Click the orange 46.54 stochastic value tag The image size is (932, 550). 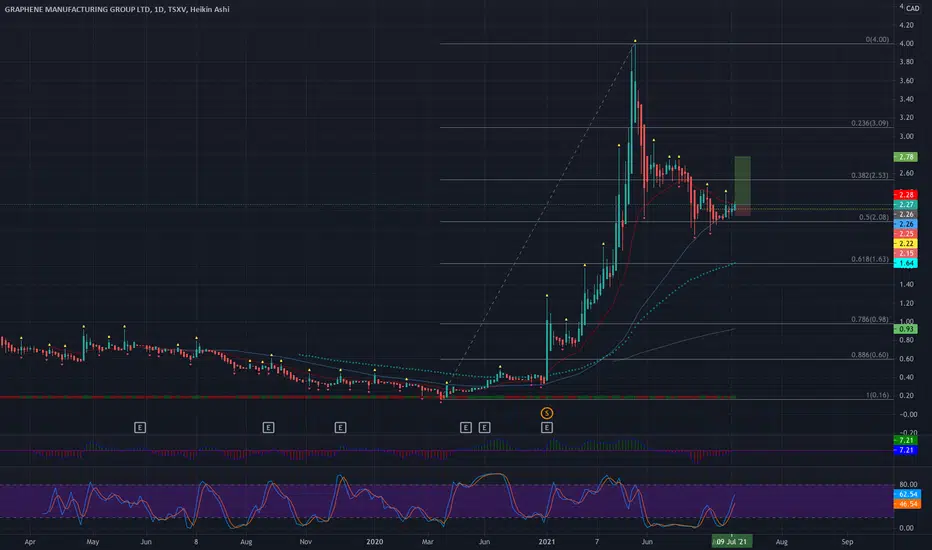click(x=907, y=504)
